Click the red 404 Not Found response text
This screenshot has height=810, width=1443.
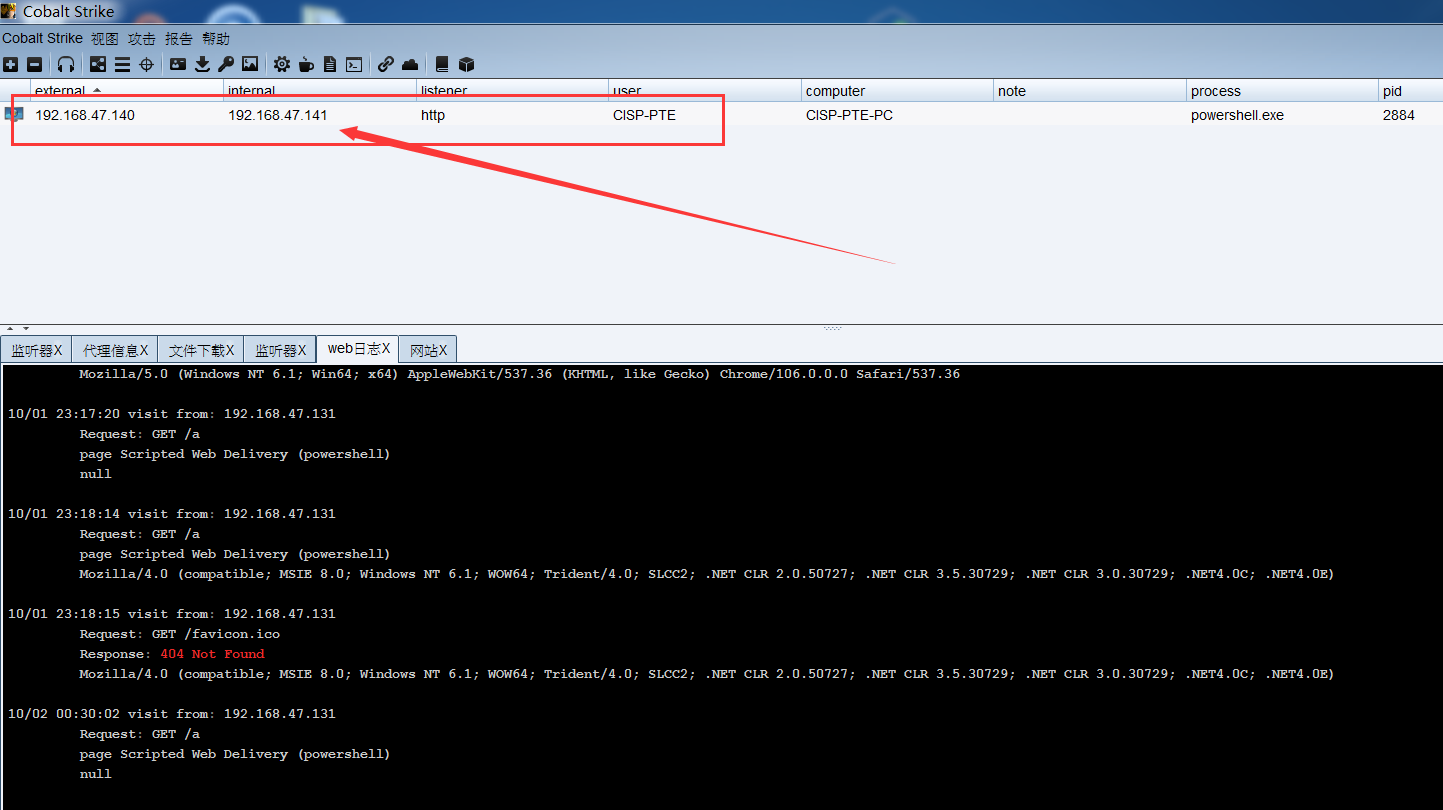click(x=212, y=654)
